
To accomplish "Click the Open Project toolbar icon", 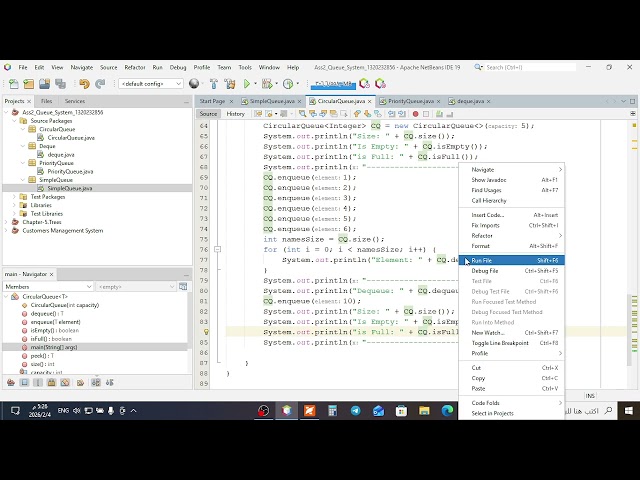I will (x=44, y=84).
